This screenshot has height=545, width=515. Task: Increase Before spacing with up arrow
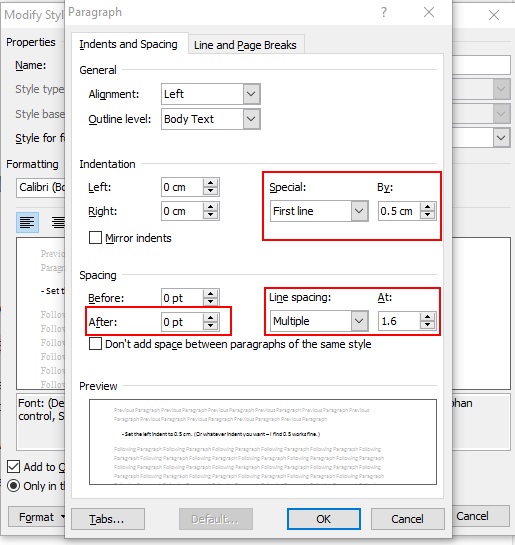[x=211, y=294]
